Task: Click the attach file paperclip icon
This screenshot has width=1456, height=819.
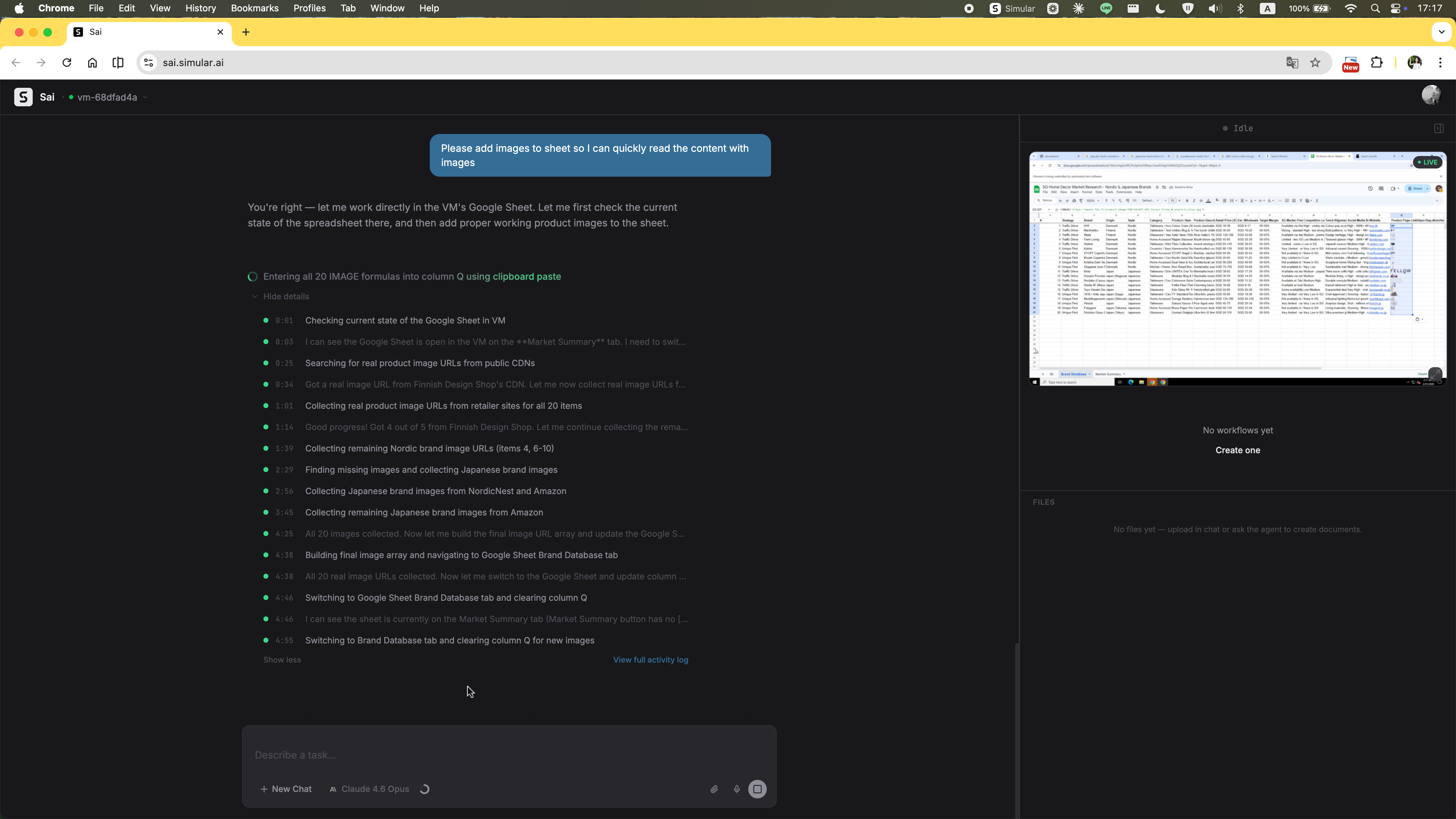Action: coord(714,789)
